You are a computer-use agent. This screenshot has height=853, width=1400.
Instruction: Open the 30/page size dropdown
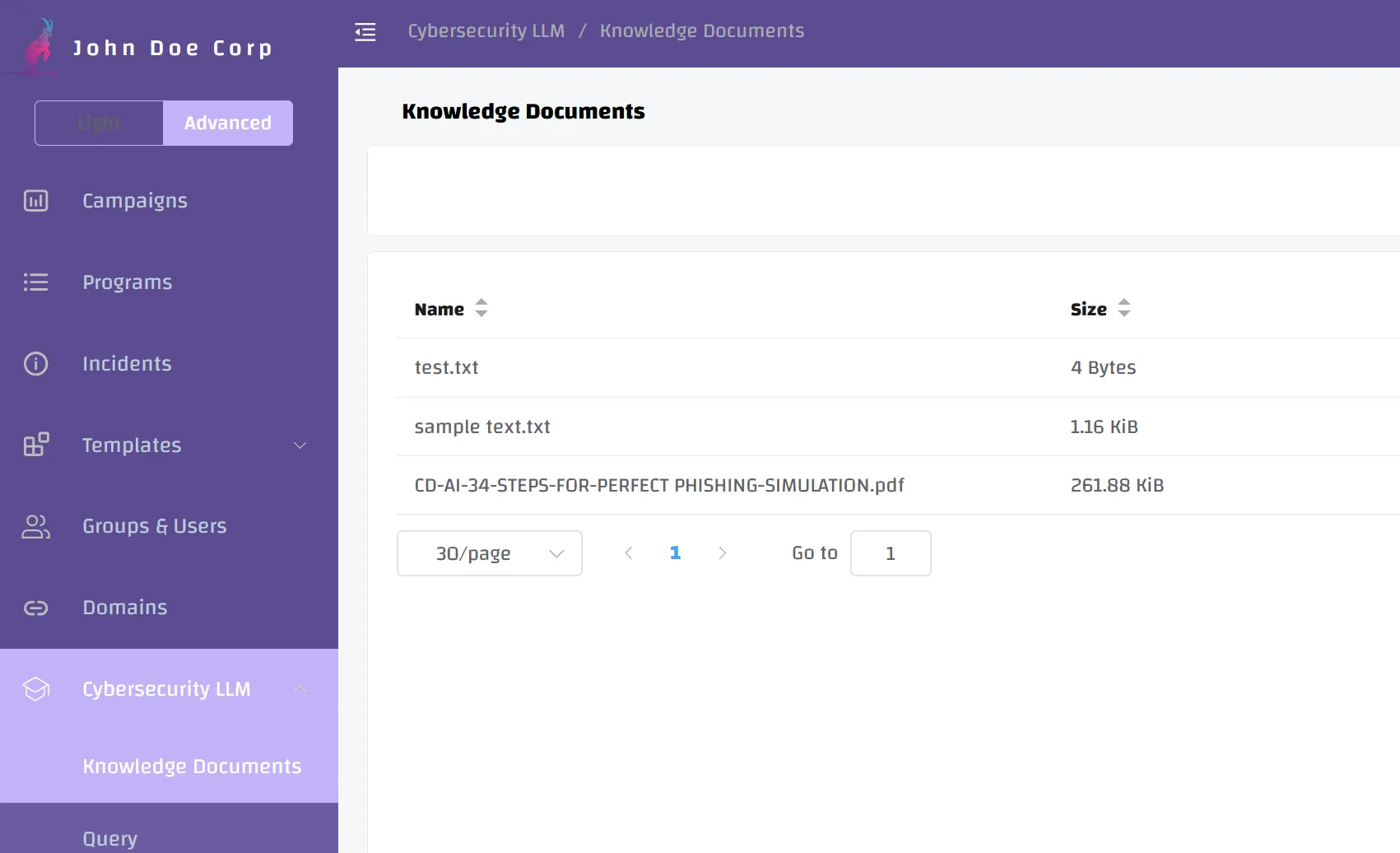(490, 553)
